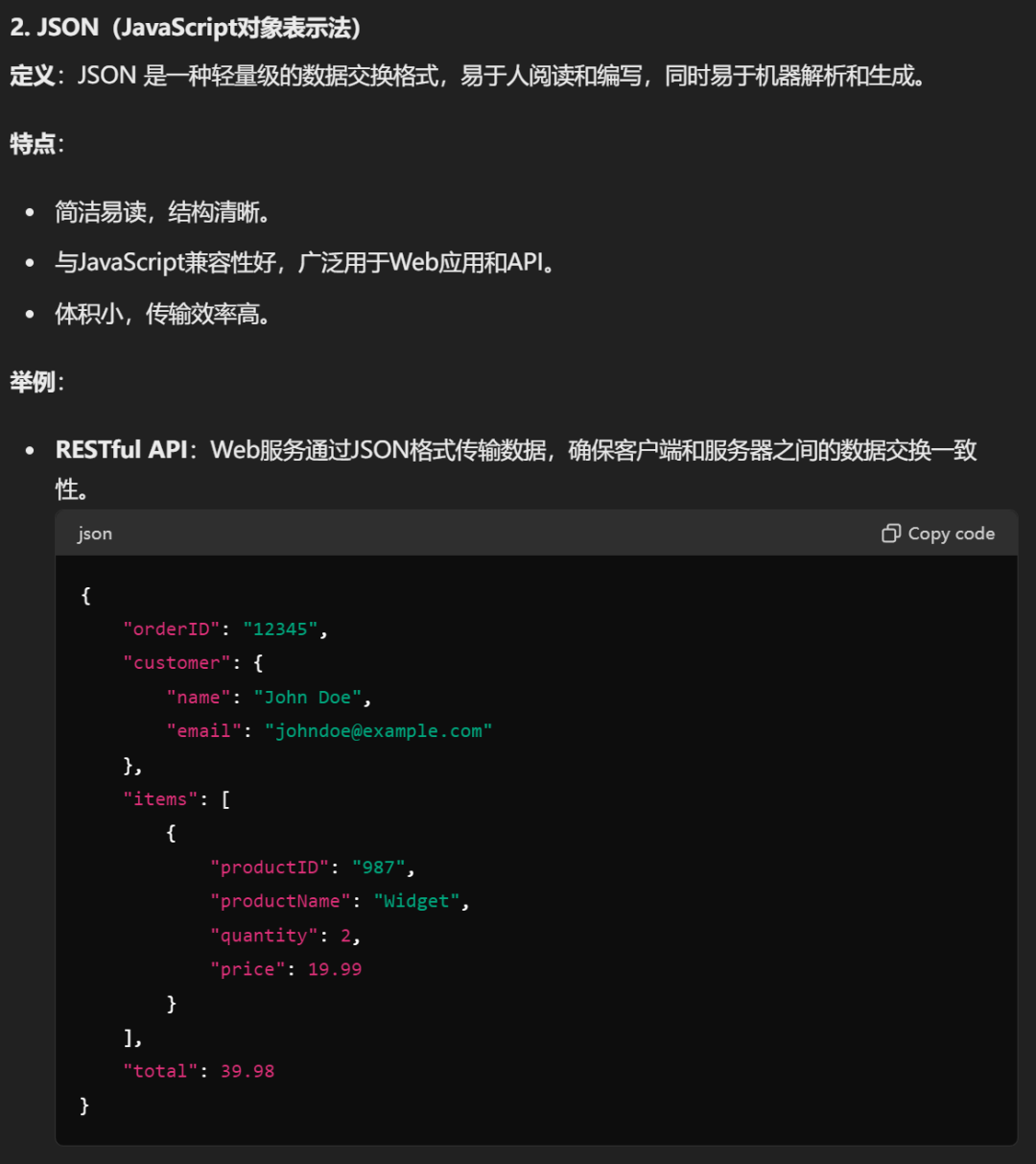This screenshot has width=1036, height=1164.
Task: Click the "quantity" key in code
Action: click(x=265, y=936)
